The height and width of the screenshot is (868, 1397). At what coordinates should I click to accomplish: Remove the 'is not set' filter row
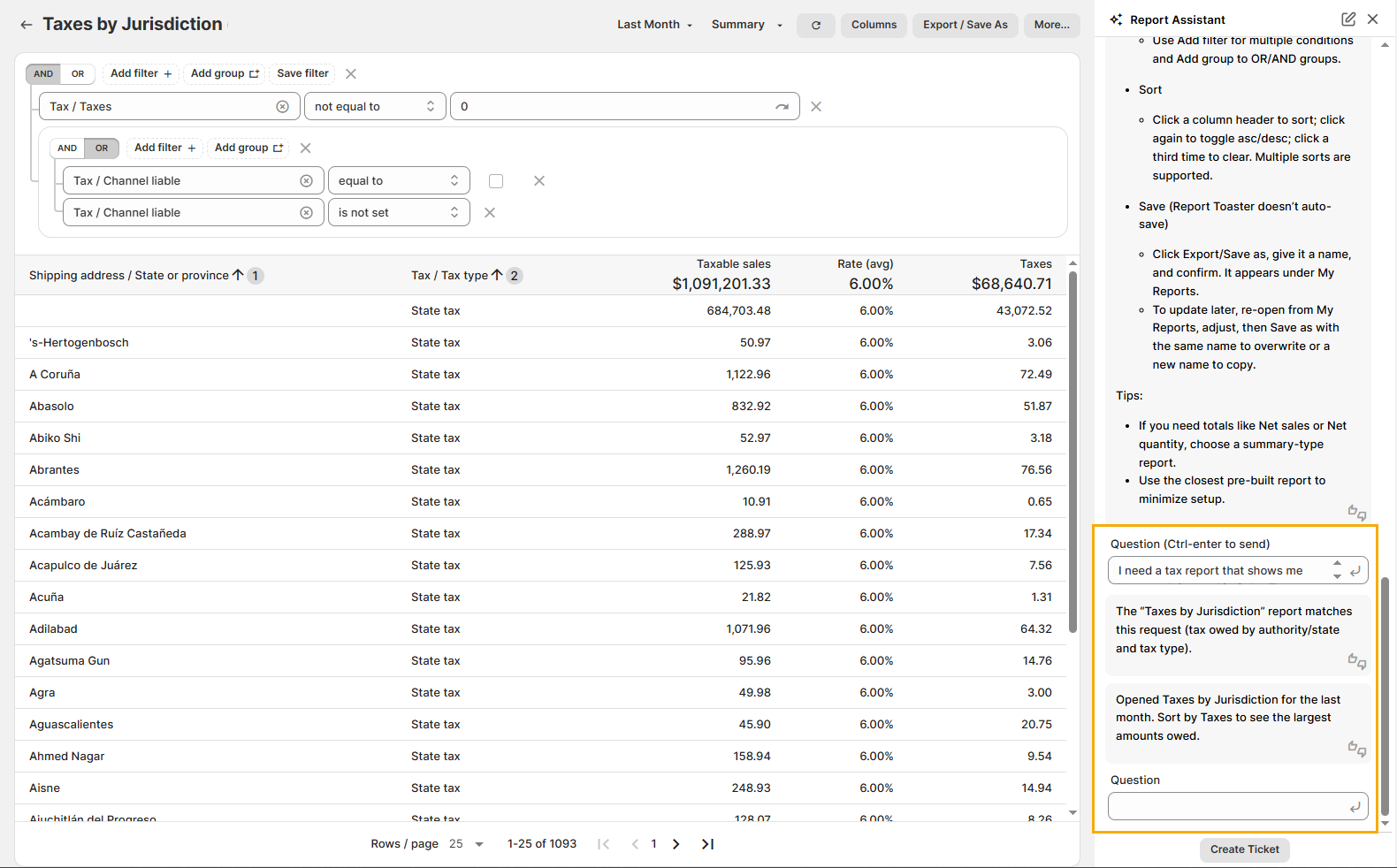coord(490,213)
